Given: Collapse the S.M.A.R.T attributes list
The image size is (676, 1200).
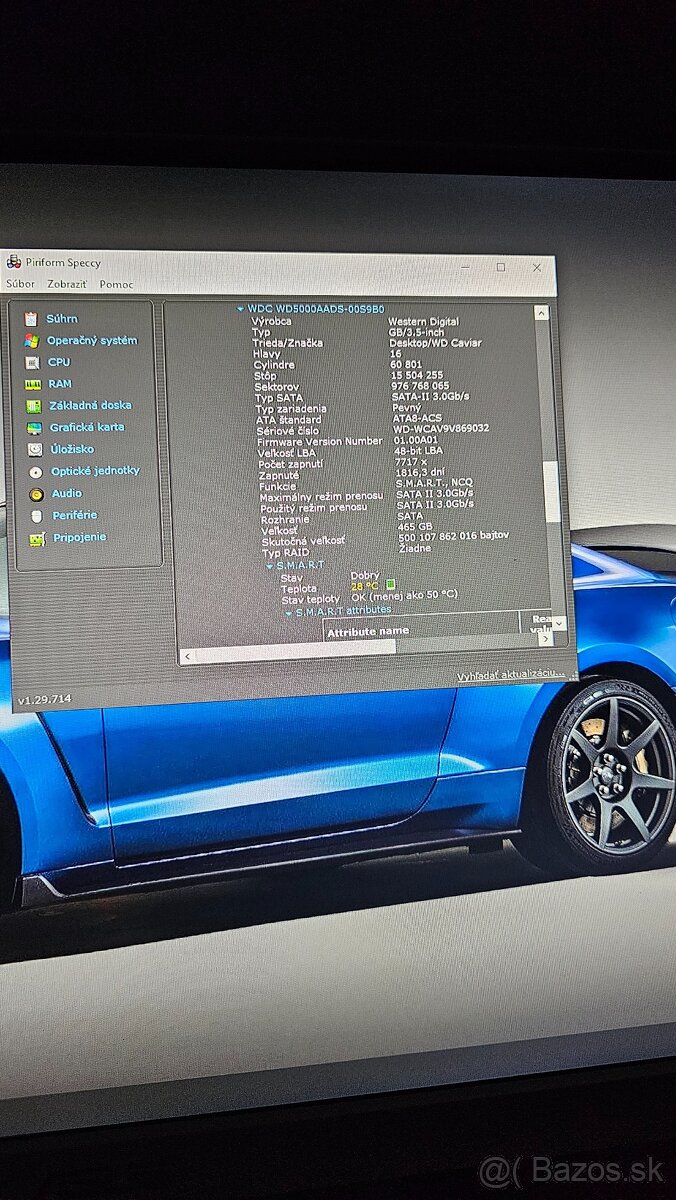Looking at the screenshot, I should [x=288, y=611].
